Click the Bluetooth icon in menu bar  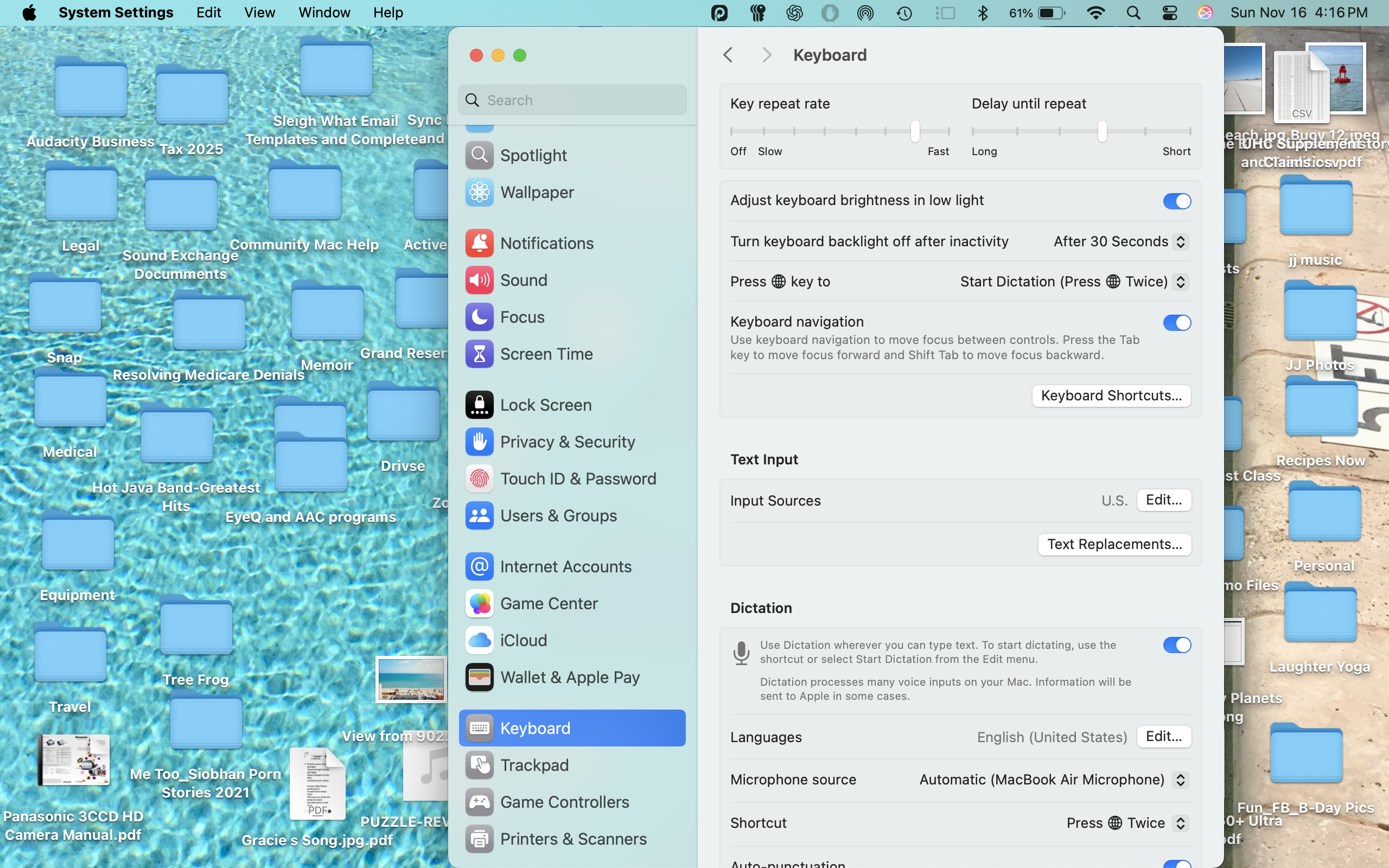(983, 12)
